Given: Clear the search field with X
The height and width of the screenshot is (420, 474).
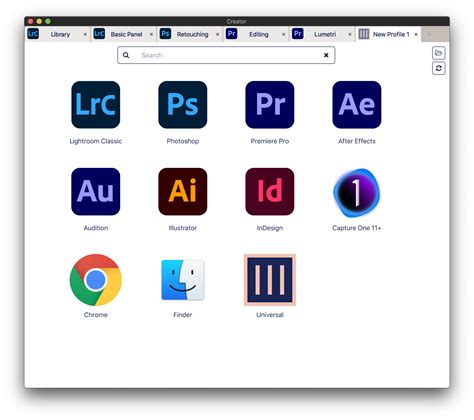Looking at the screenshot, I should [x=326, y=55].
